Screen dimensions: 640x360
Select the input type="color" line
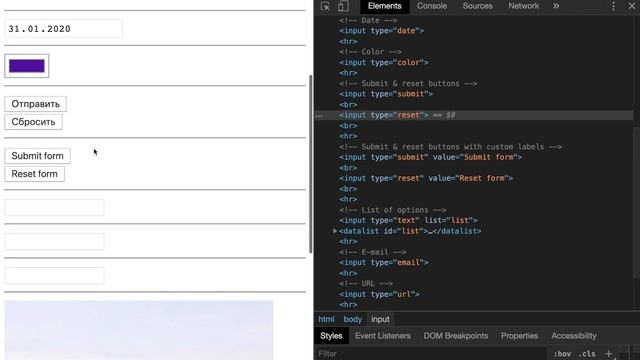383,62
